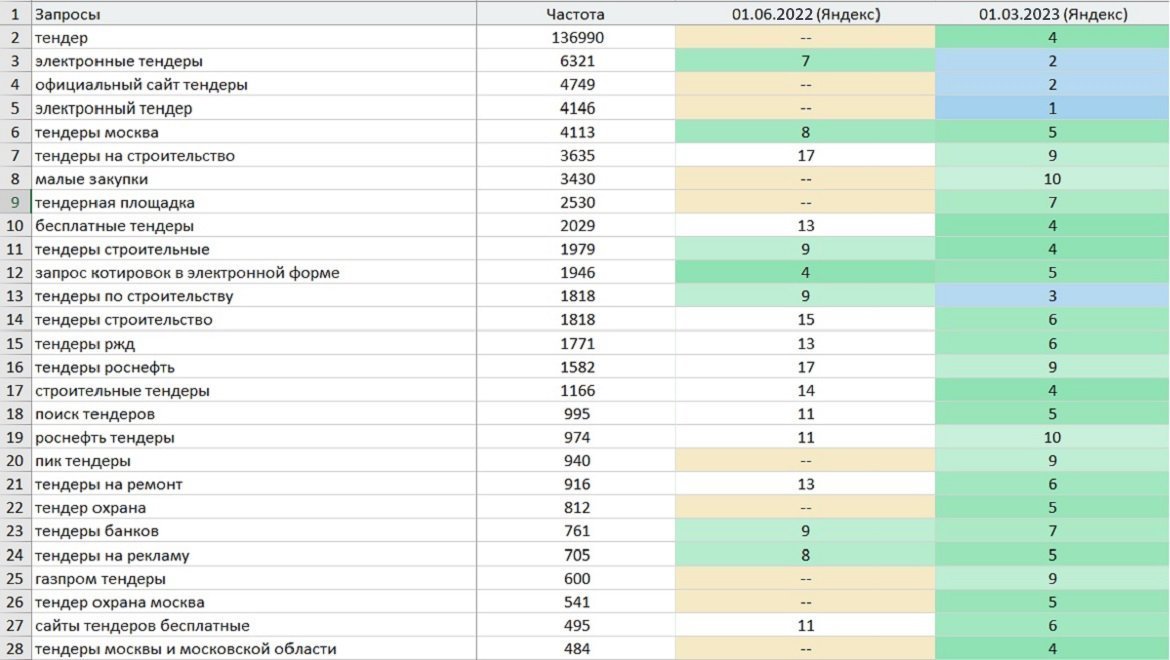Select the 'Запросы' header cell
The image size is (1170, 660).
tap(254, 13)
